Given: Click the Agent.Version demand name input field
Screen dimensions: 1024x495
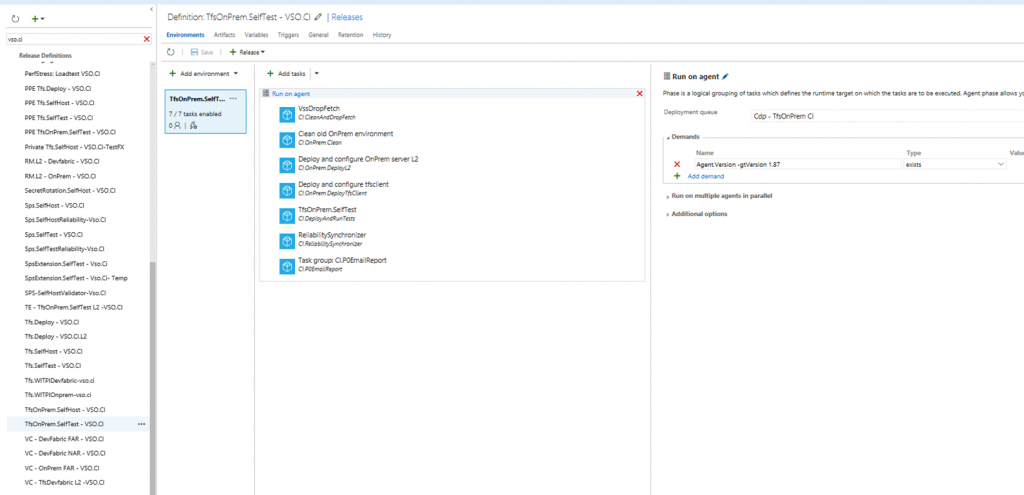Looking at the screenshot, I should point(796,164).
